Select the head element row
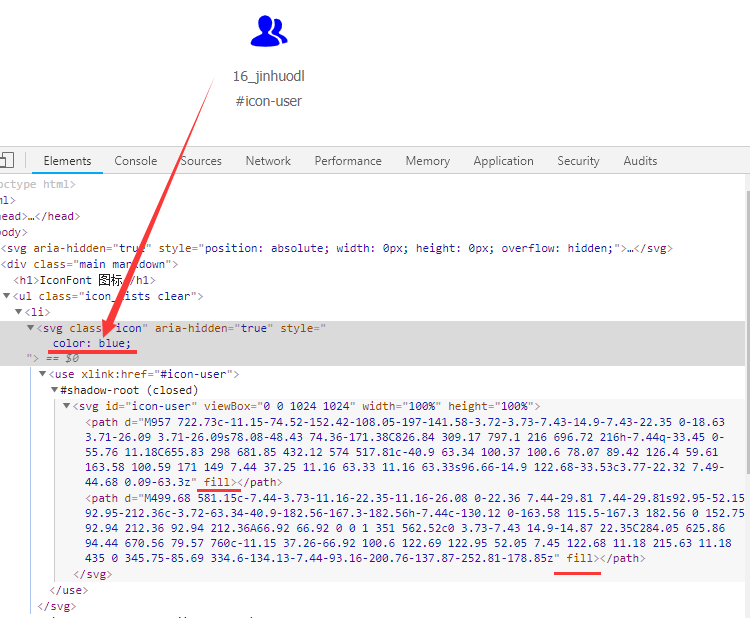 coord(372,216)
